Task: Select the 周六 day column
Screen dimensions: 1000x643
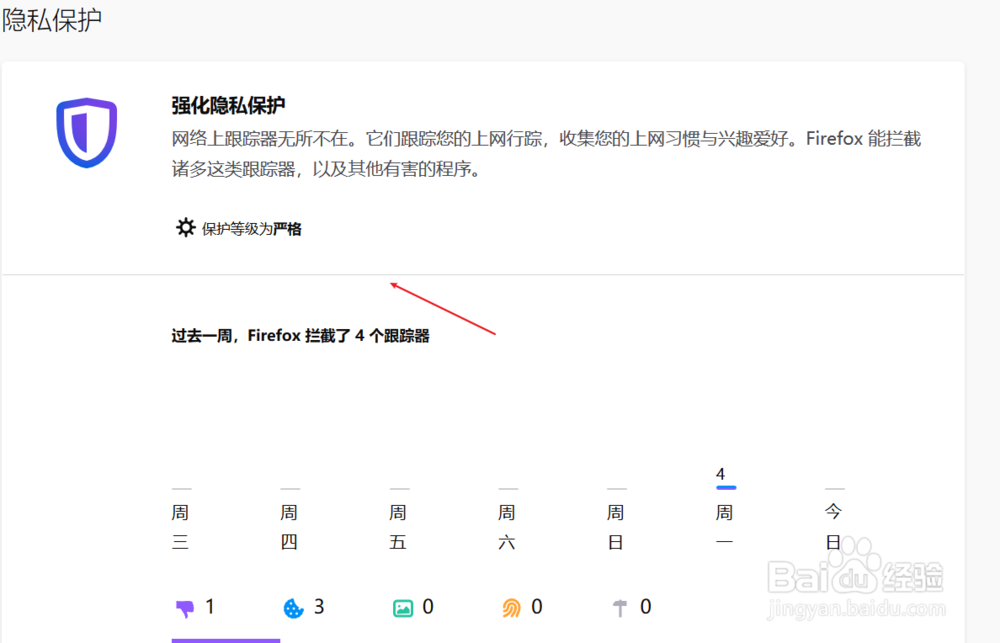Action: [507, 527]
